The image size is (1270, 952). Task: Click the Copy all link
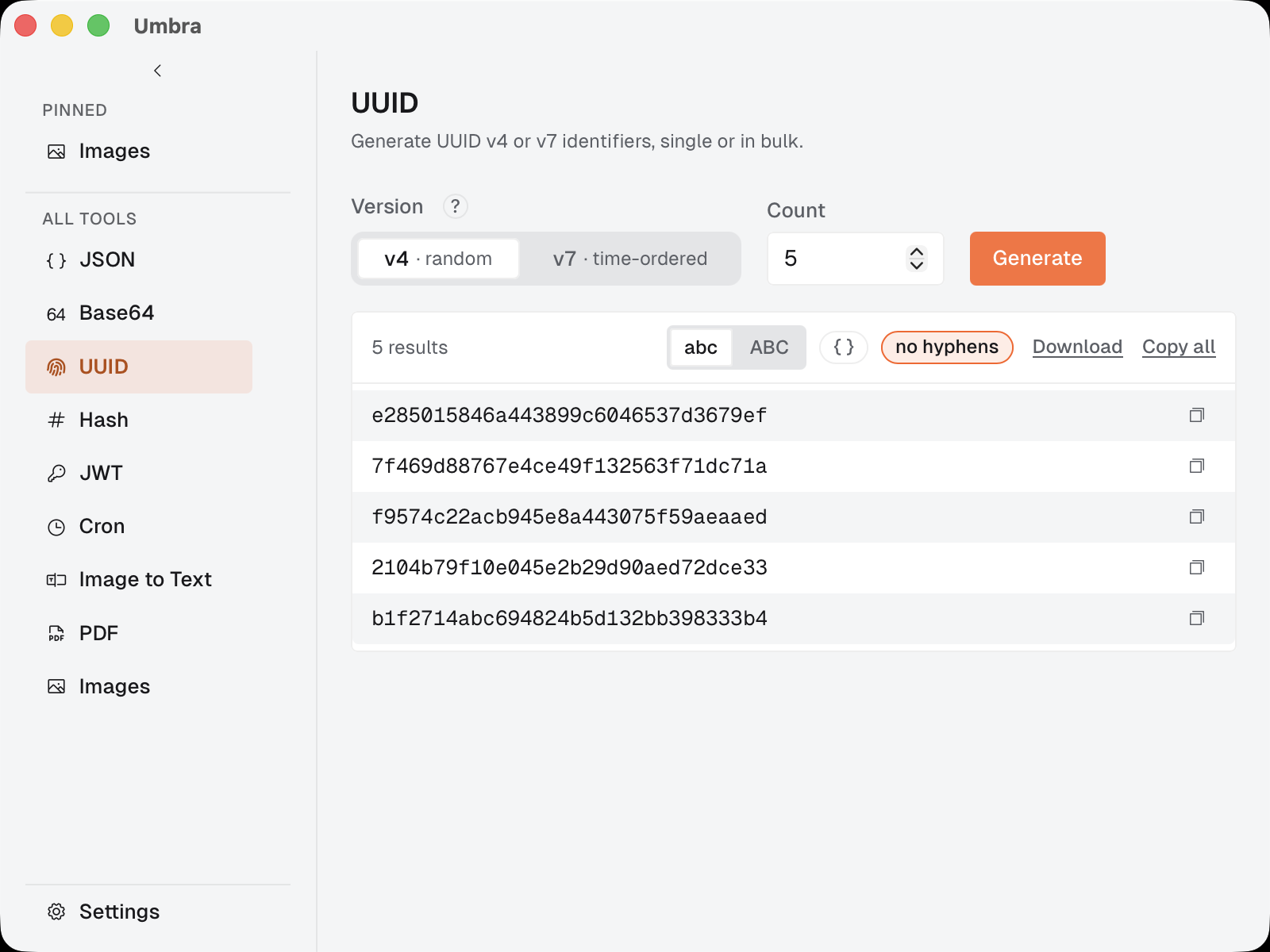[1179, 347]
